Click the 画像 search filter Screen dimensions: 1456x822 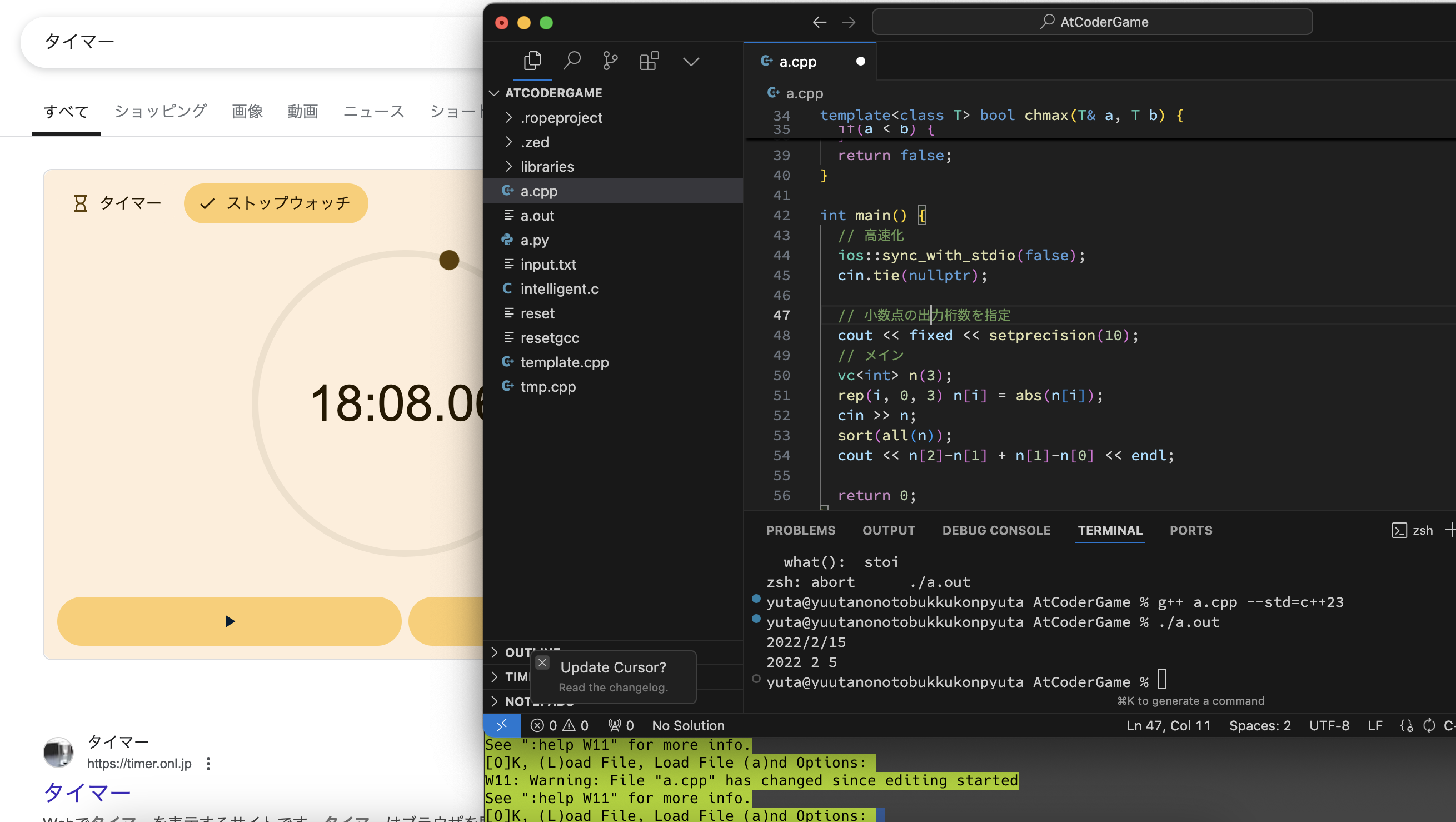coord(247,112)
